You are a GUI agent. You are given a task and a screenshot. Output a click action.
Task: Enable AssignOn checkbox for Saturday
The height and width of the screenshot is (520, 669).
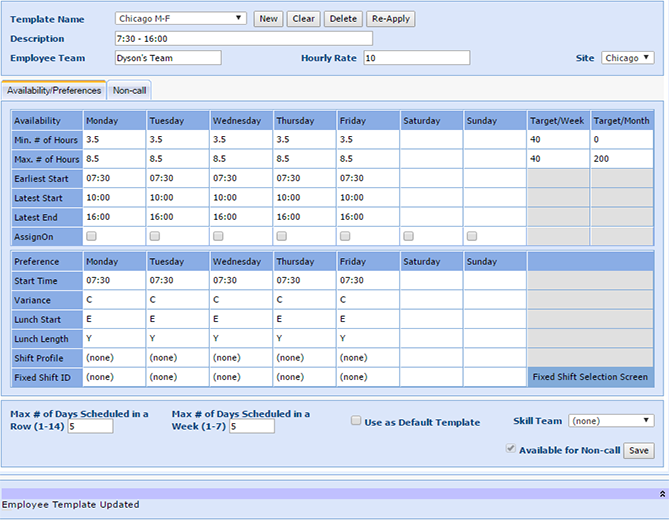point(409,236)
